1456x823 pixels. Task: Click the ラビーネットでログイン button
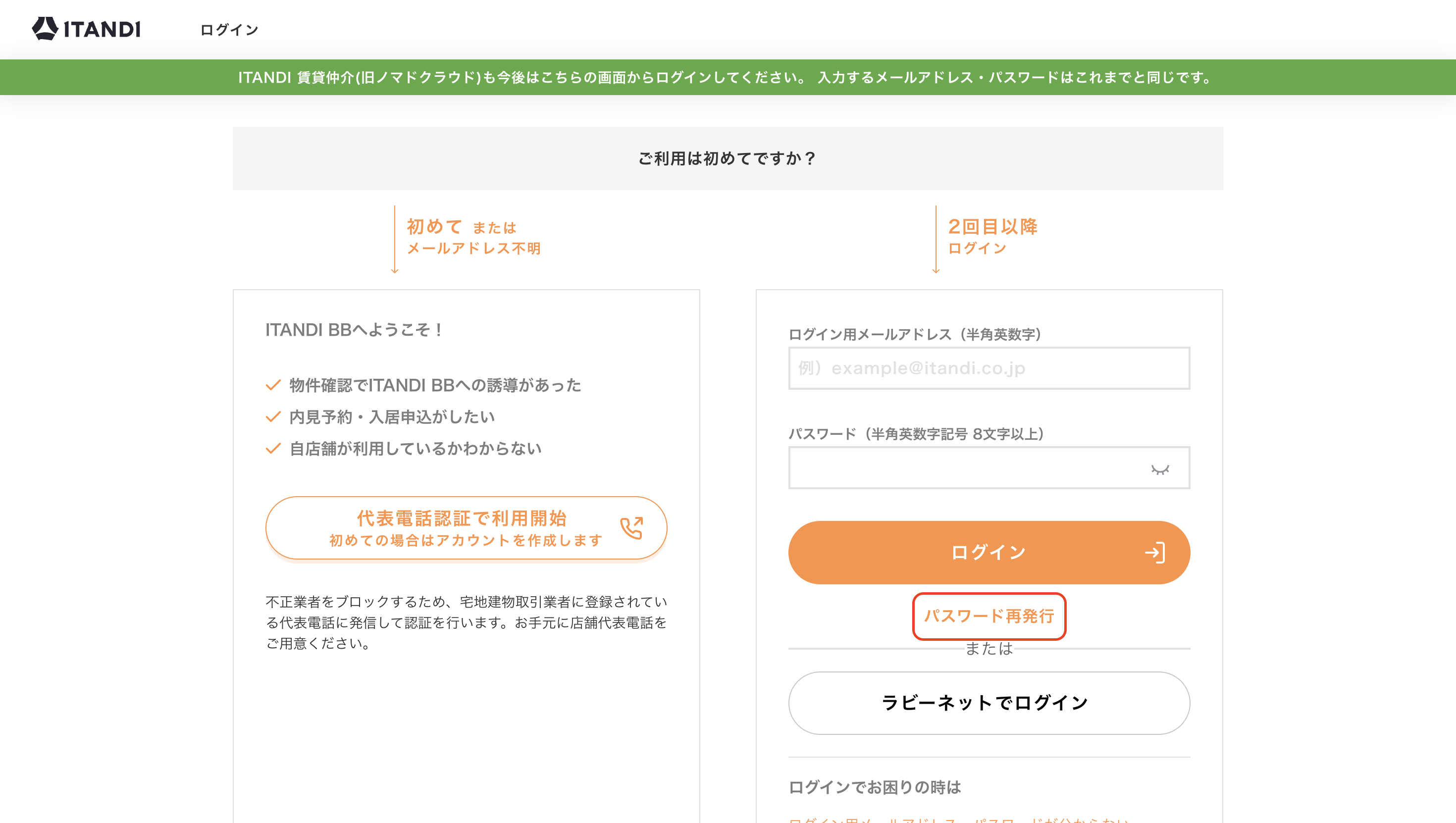click(x=989, y=703)
